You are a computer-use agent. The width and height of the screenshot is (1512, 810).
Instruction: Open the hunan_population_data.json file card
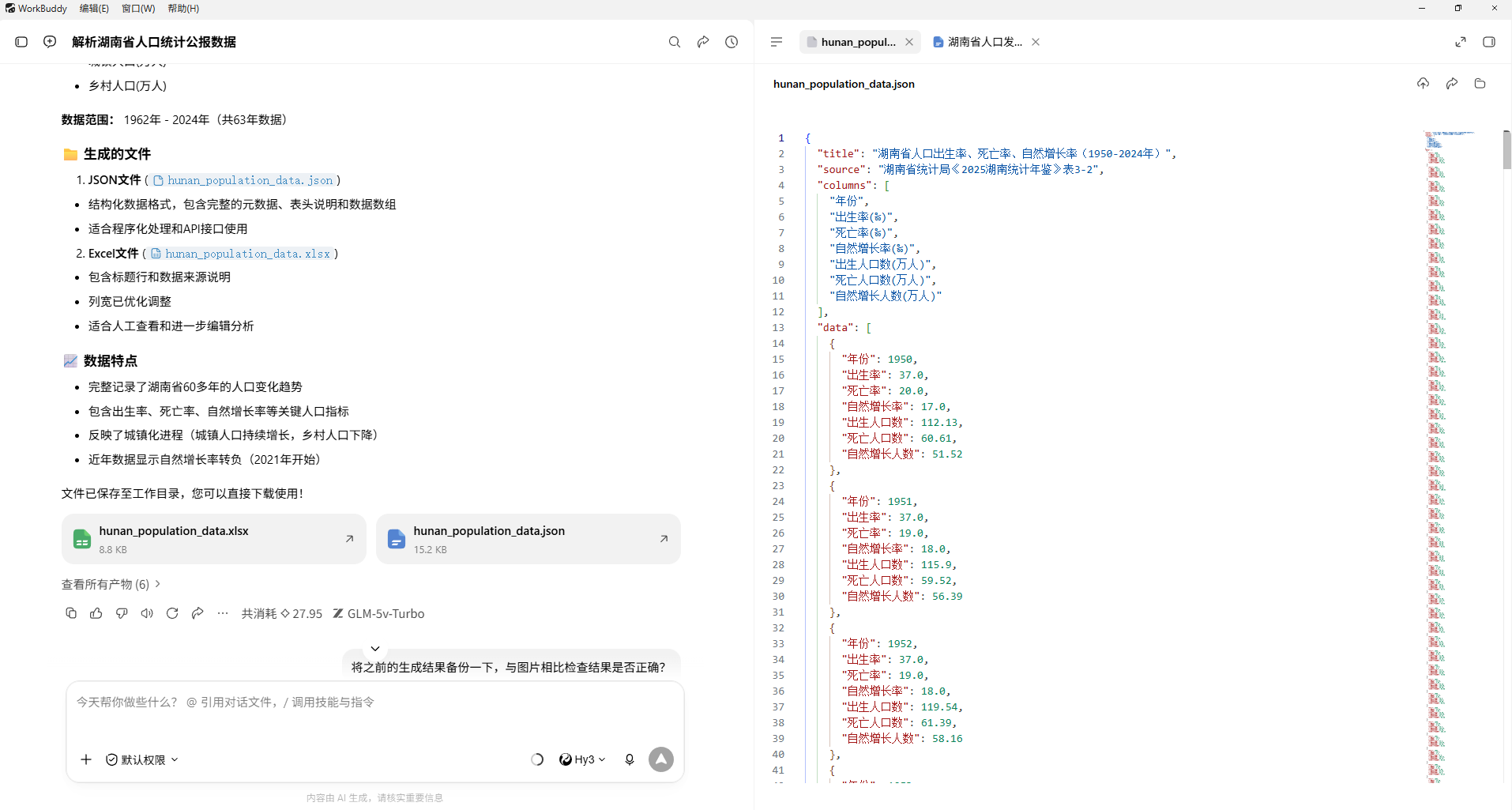(528, 539)
